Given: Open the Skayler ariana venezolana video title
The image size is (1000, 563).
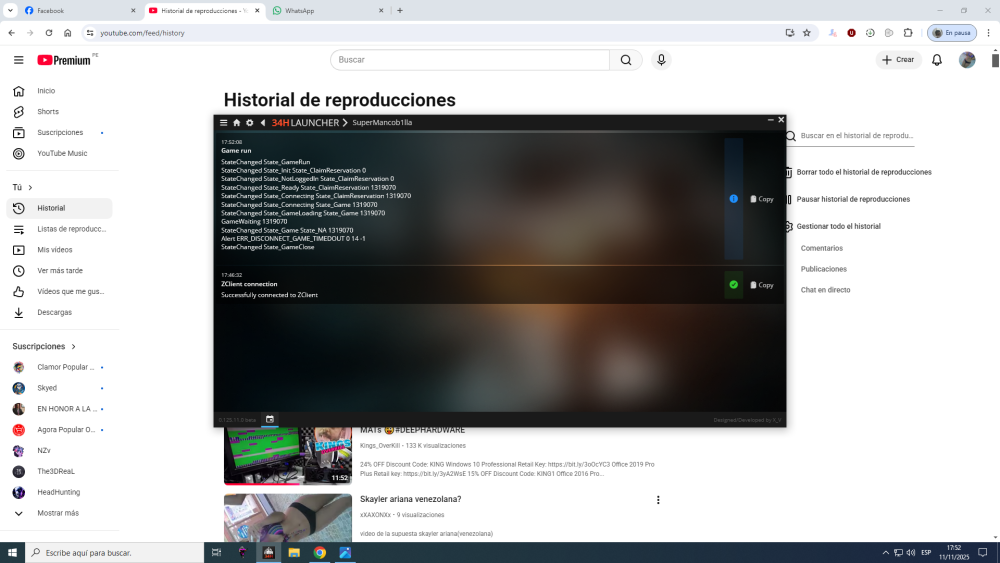Looking at the screenshot, I should pos(410,499).
